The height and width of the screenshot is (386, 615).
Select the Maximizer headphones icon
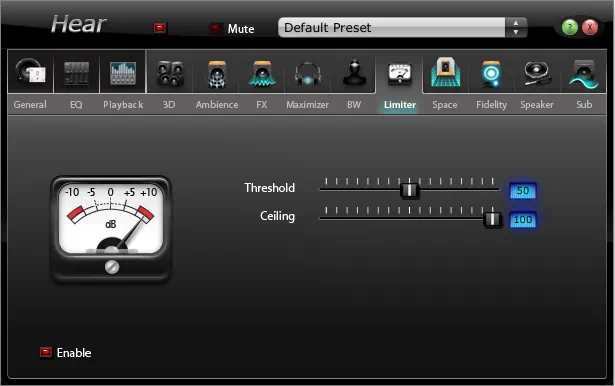tap(308, 74)
